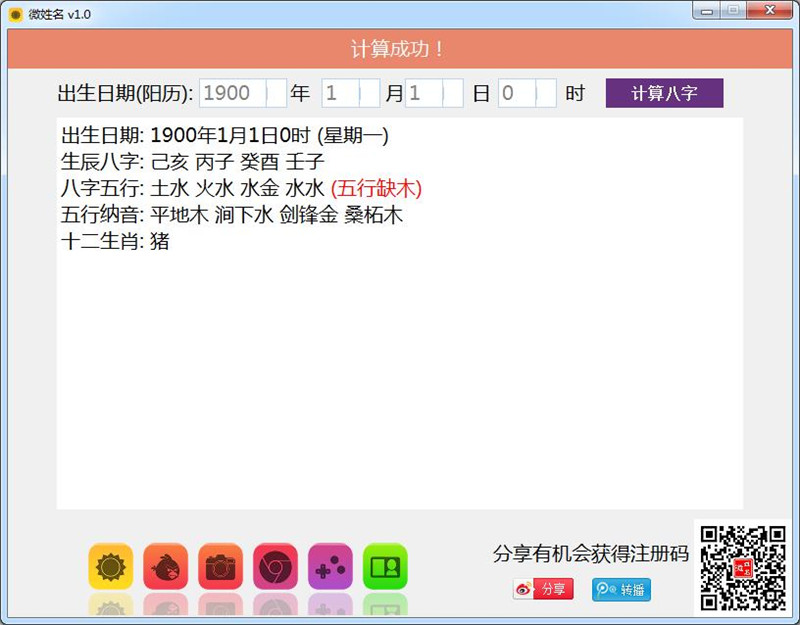Share via the Weibo 分享 button
The width and height of the screenshot is (800, 625).
click(x=543, y=589)
